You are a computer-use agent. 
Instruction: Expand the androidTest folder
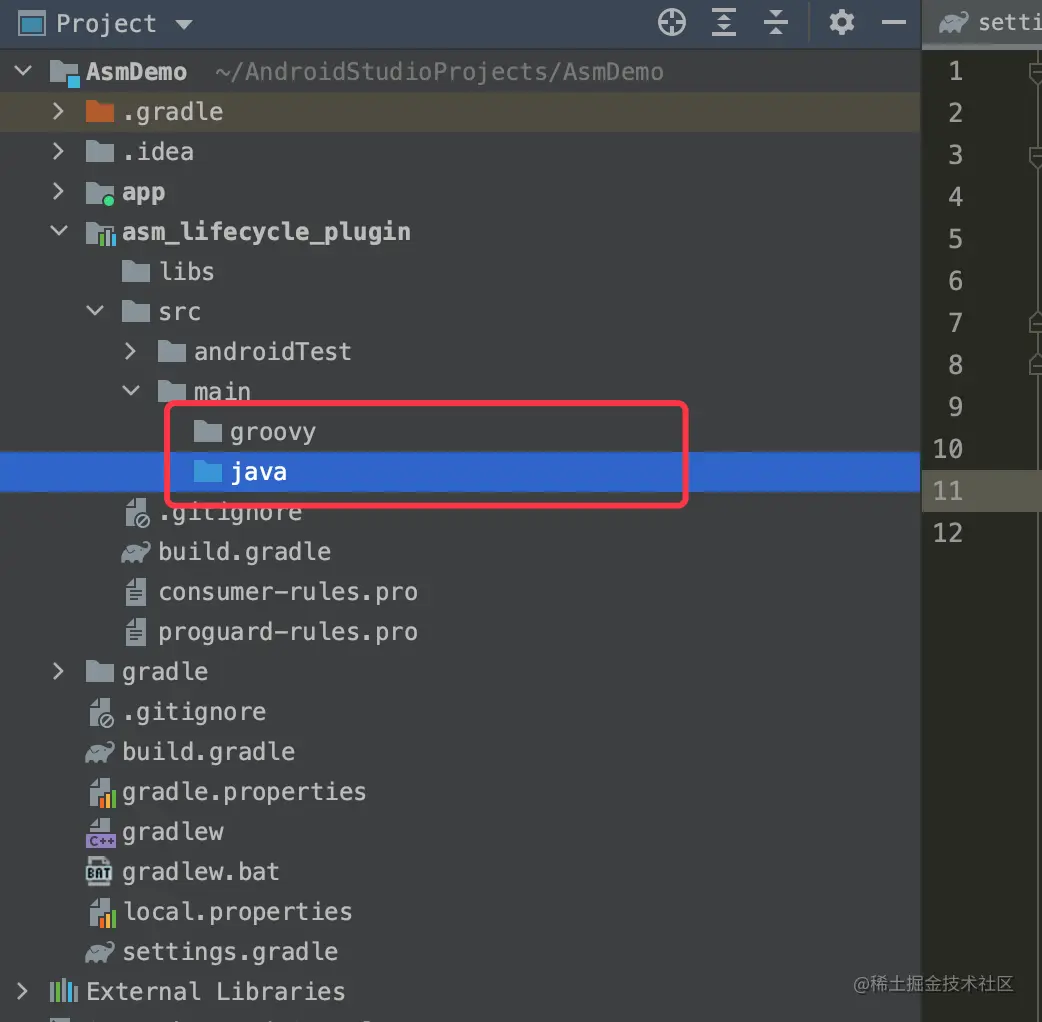click(x=130, y=351)
